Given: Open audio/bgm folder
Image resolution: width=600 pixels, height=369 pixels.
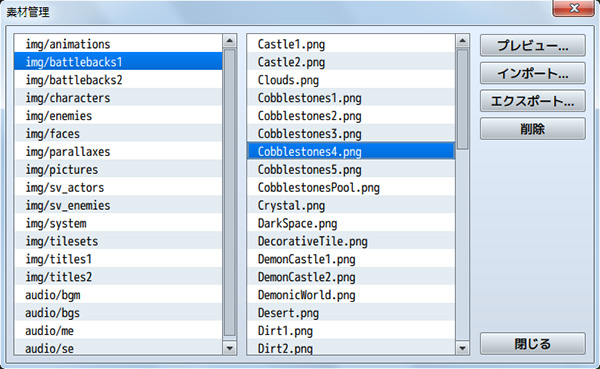Looking at the screenshot, I should (118, 295).
